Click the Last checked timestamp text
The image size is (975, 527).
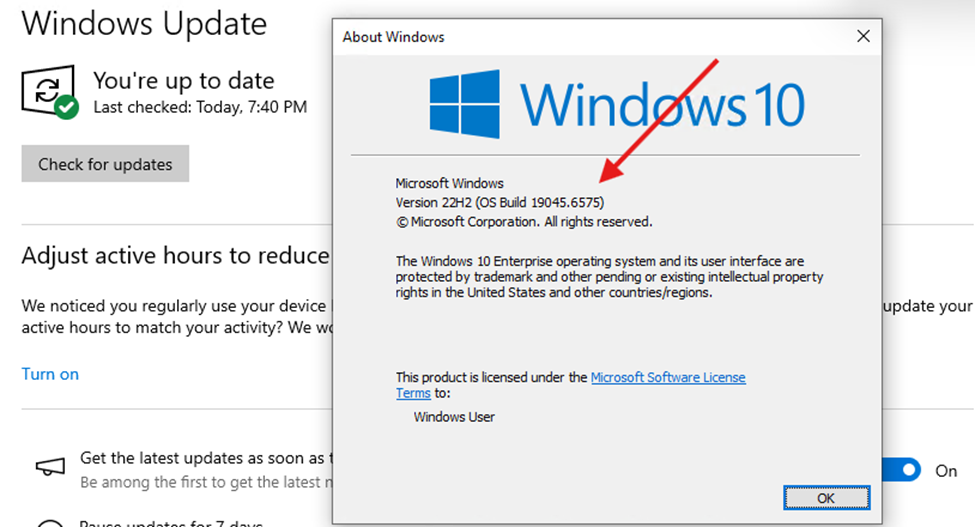[x=200, y=106]
